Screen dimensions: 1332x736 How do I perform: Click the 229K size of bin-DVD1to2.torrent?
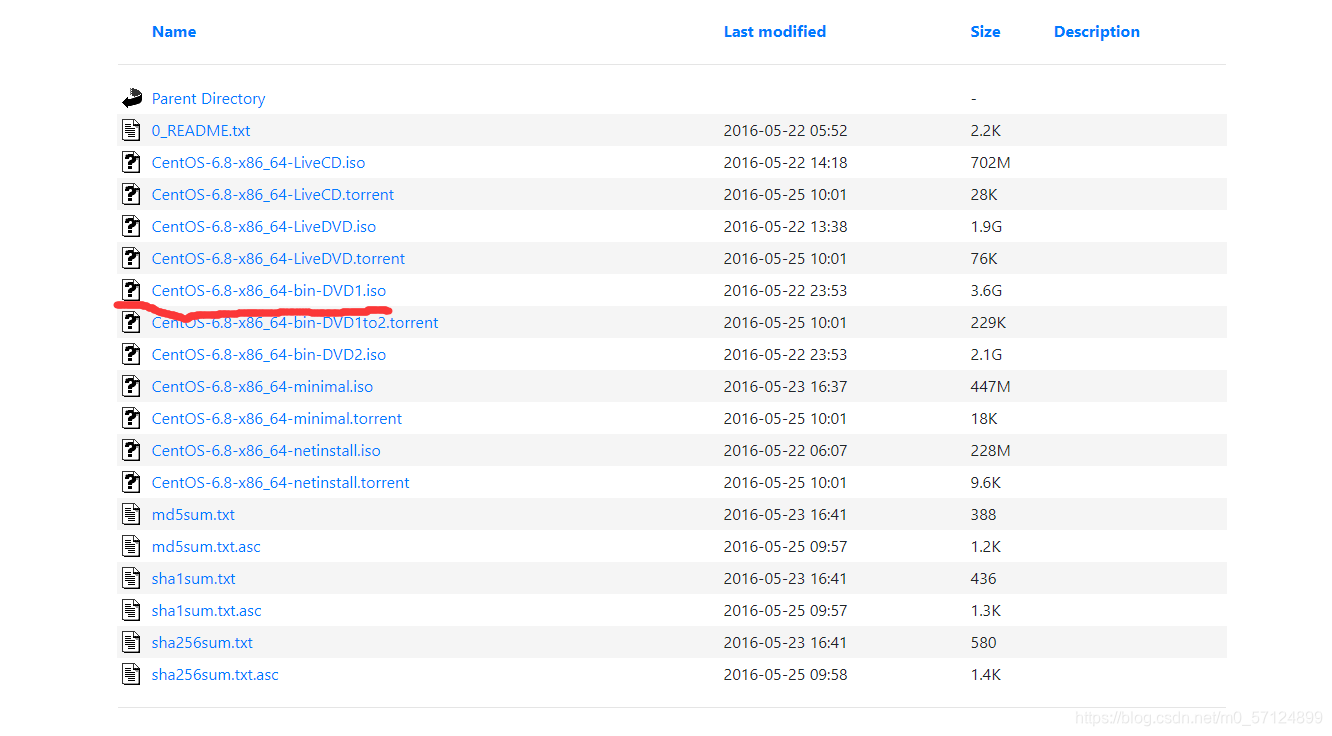988,323
